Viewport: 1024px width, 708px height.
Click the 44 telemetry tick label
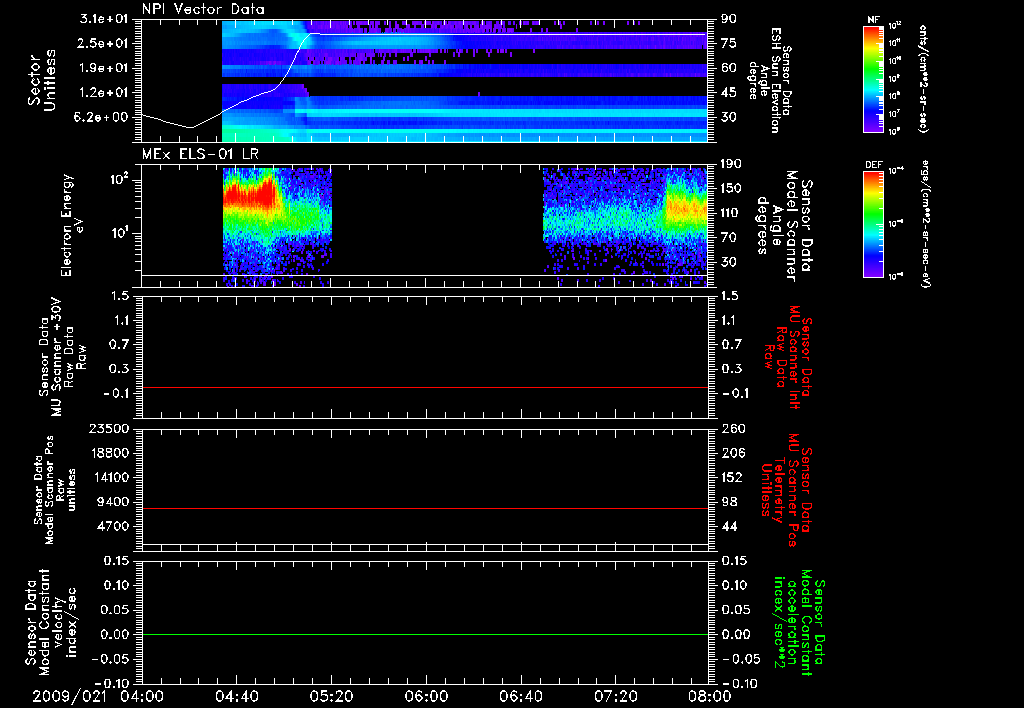(729, 526)
